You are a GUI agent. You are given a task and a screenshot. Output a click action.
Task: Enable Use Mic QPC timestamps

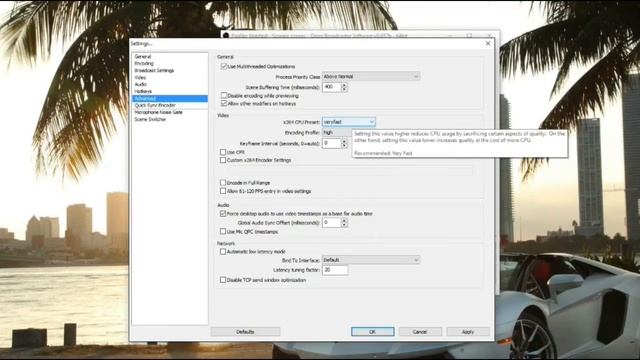coord(223,231)
